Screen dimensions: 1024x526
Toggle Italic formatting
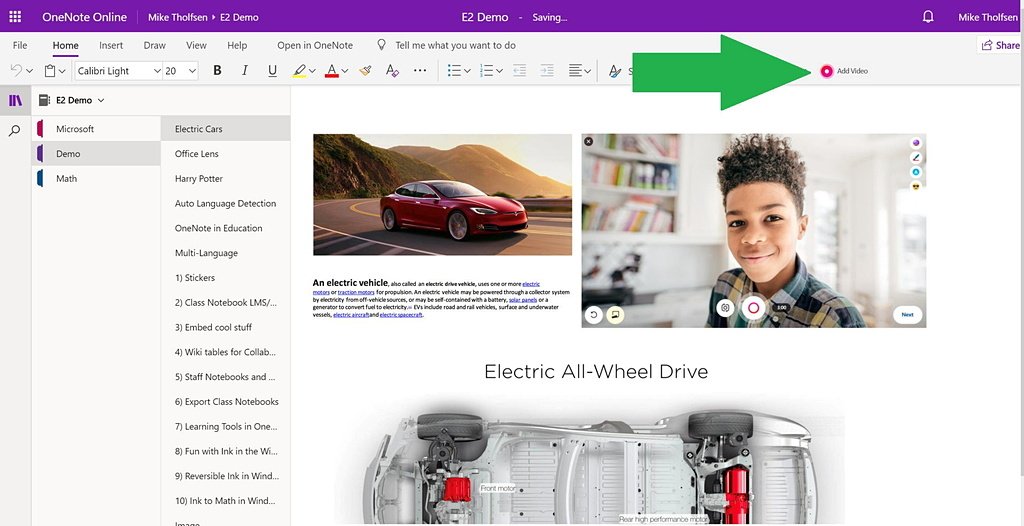(x=245, y=71)
